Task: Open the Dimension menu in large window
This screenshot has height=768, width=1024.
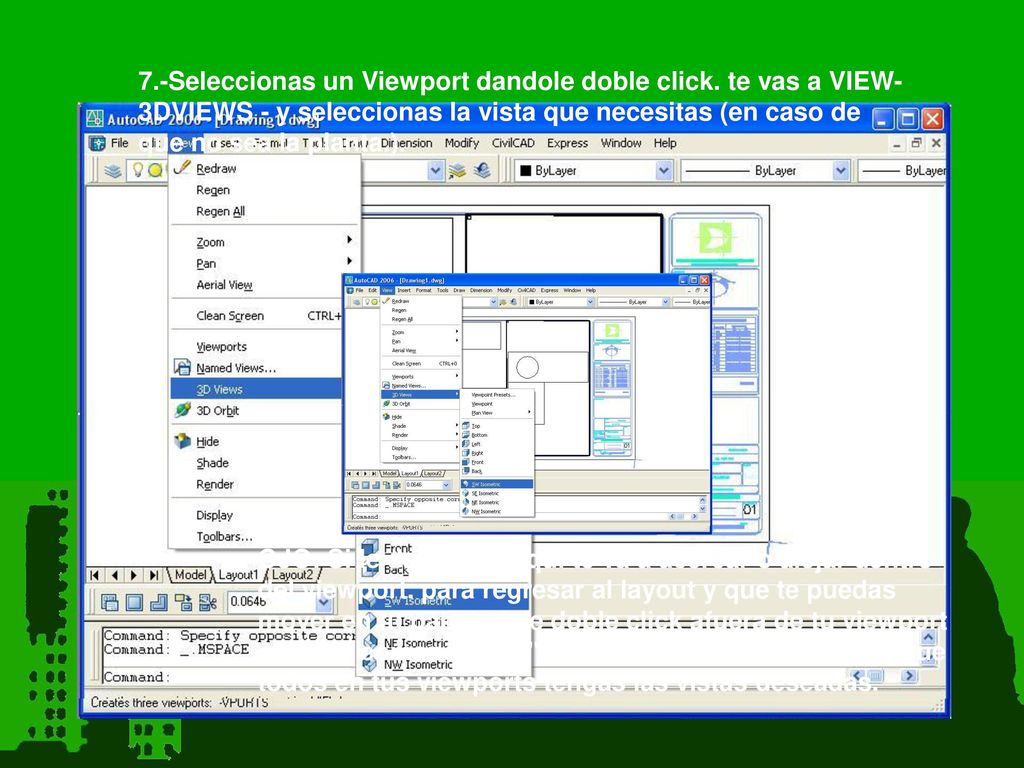Action: [406, 143]
